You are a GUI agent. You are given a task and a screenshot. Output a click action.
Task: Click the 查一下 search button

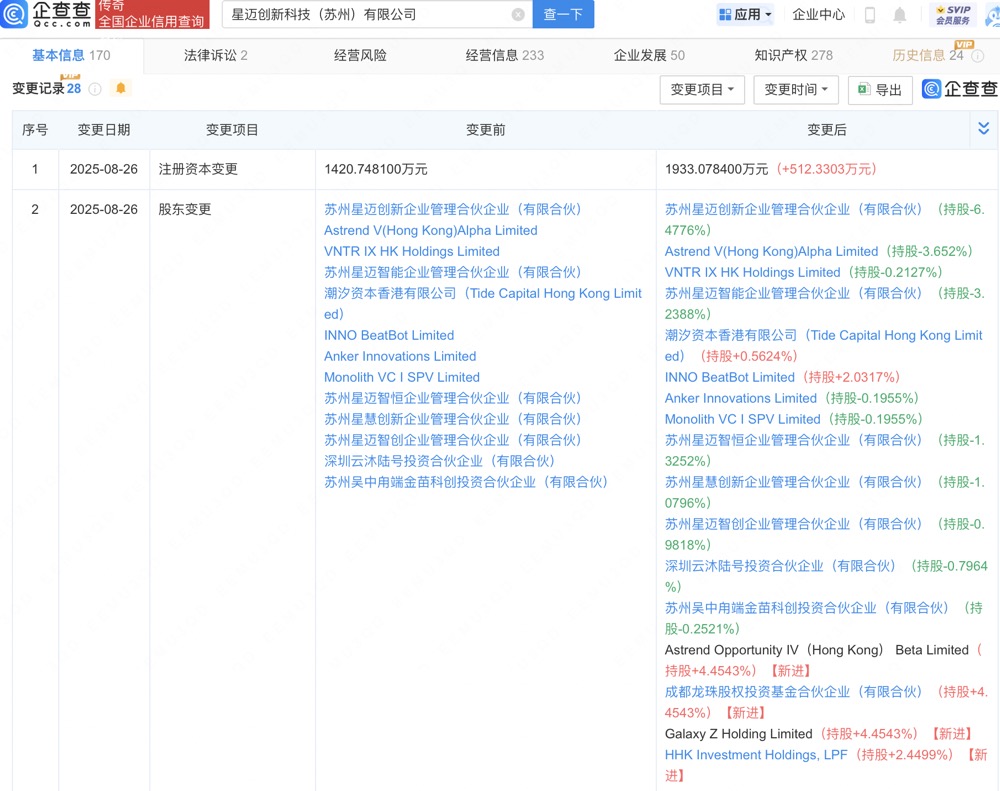tap(563, 14)
